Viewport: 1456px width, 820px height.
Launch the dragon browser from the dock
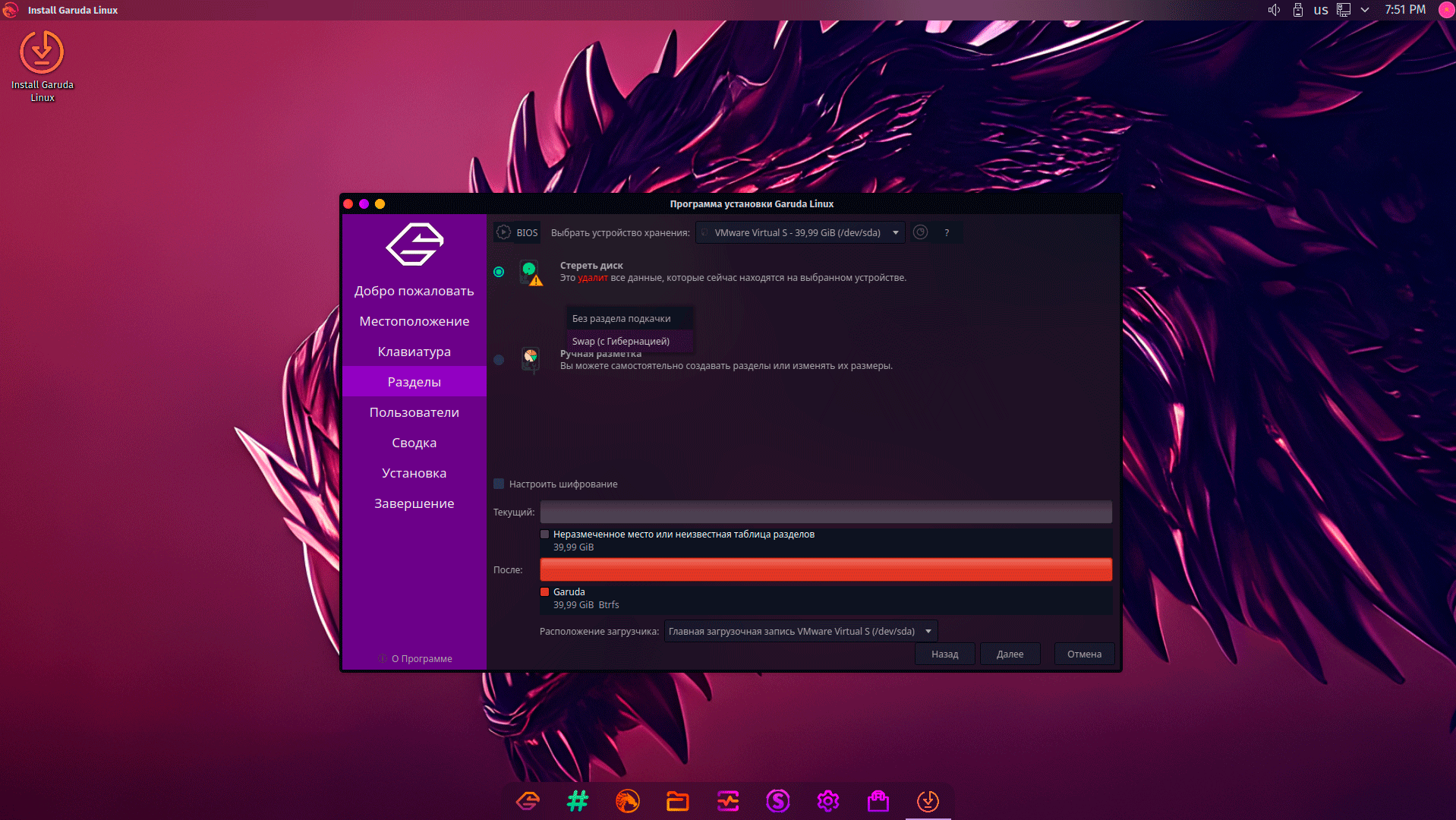point(628,801)
